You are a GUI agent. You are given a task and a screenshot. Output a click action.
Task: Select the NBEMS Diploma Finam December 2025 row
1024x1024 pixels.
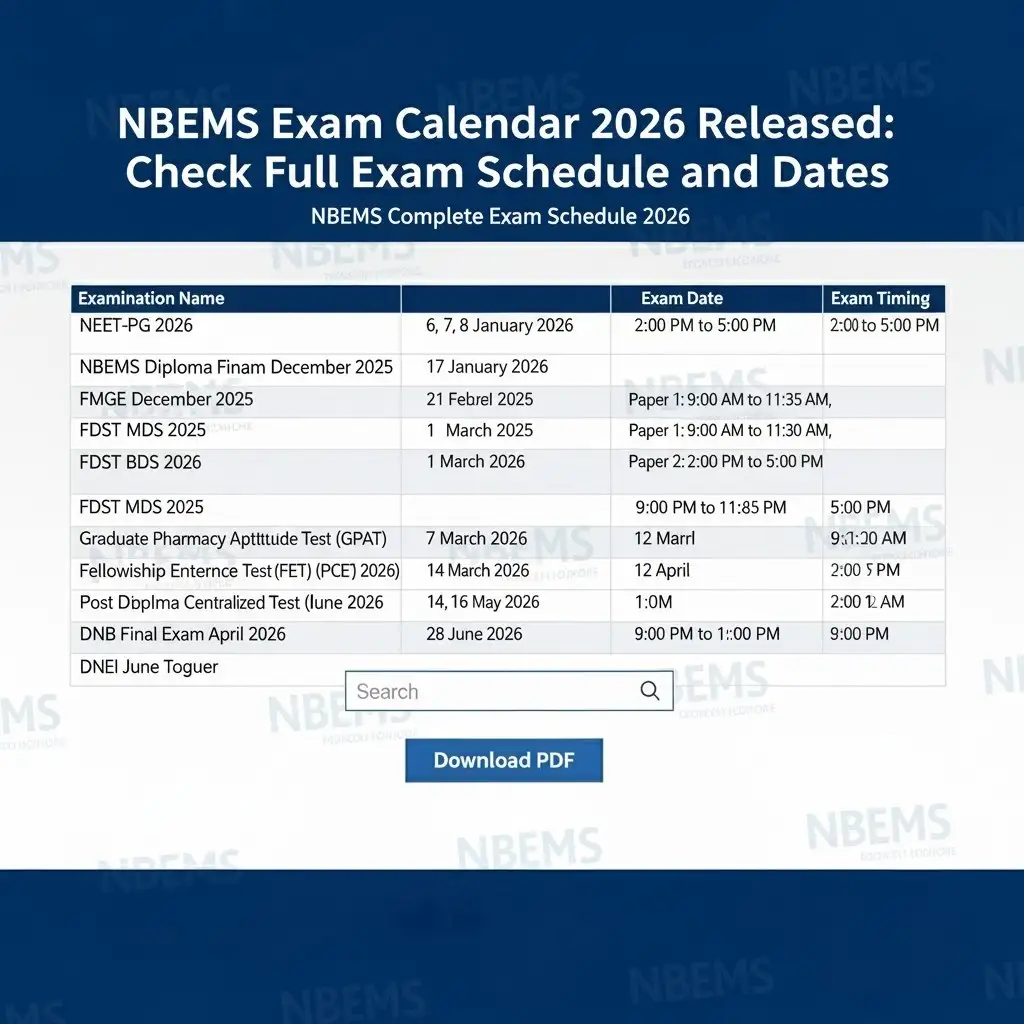[x=236, y=367]
